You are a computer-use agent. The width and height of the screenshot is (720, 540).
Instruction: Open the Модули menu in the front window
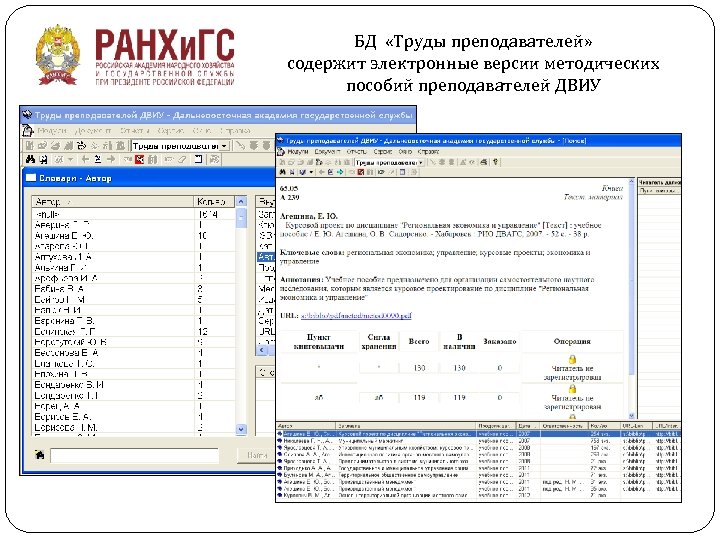tap(297, 151)
